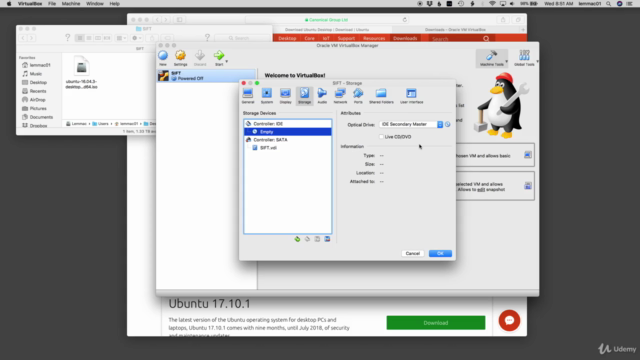Image resolution: width=640 pixels, height=360 pixels.
Task: Open the Shared Folders settings section
Action: point(381,96)
